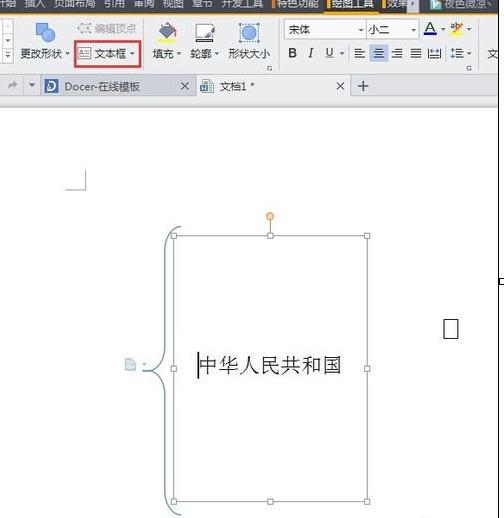
Task: Click the Docer logo icon
Action: pyautogui.click(x=52, y=86)
